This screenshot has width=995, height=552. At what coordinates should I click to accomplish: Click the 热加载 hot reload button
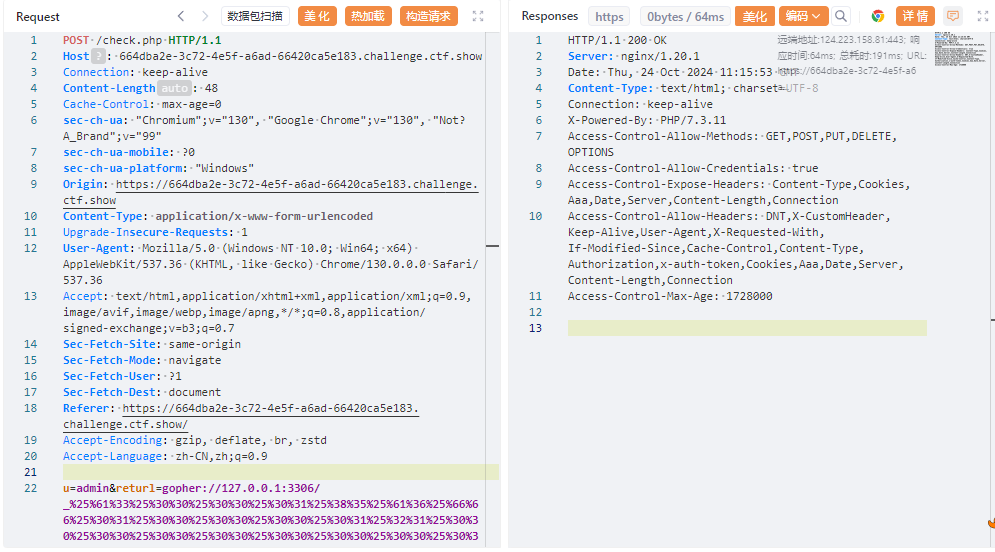coord(368,16)
